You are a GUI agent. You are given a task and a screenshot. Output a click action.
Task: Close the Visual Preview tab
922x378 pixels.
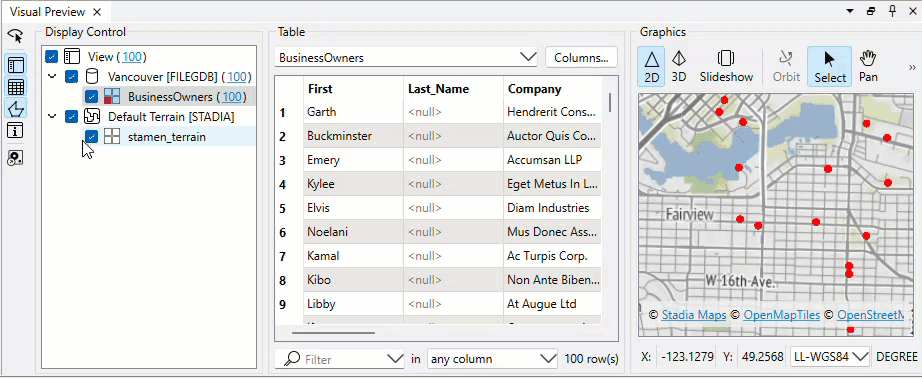[97, 12]
